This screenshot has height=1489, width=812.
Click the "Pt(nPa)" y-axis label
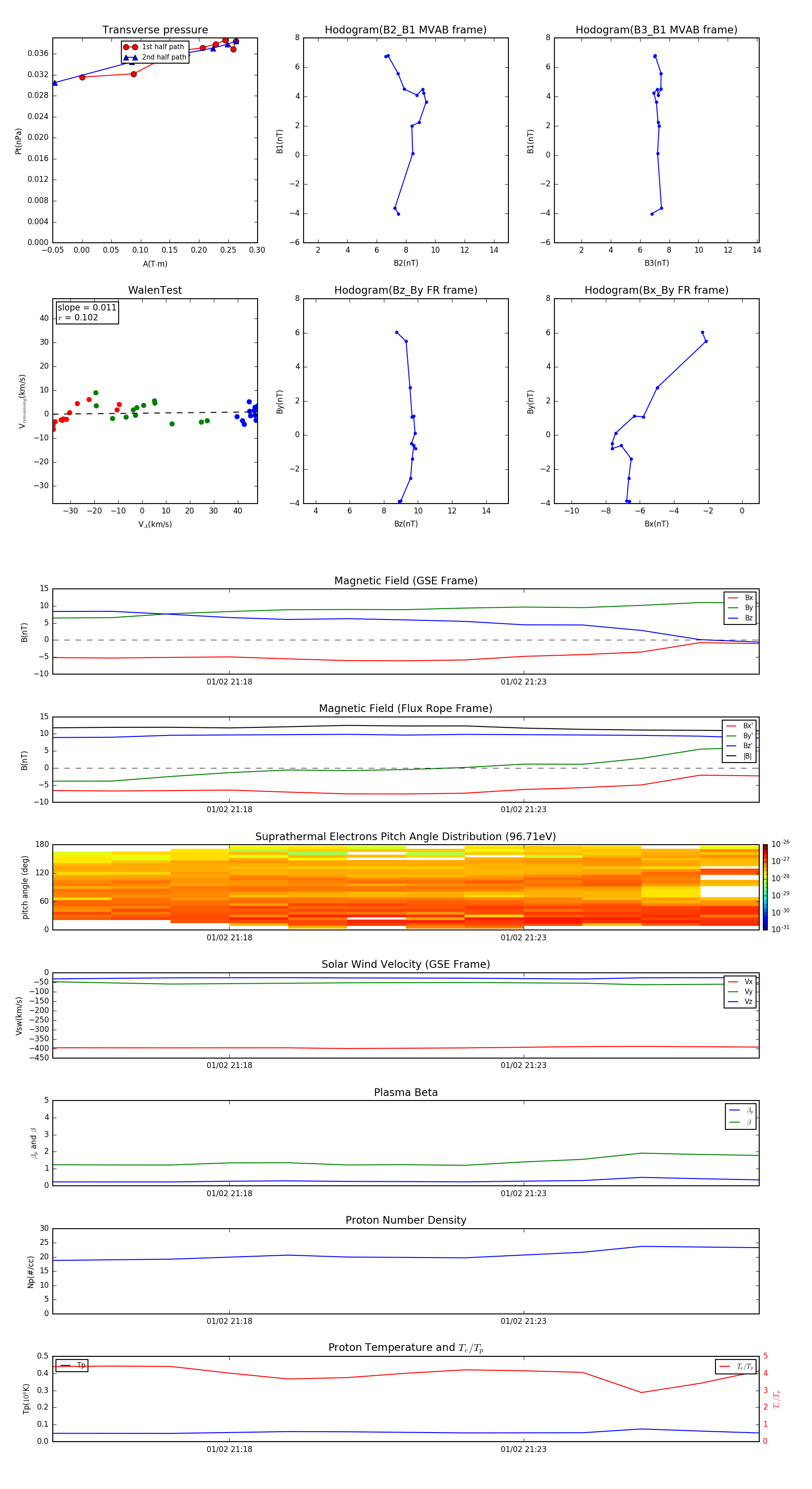18,141
